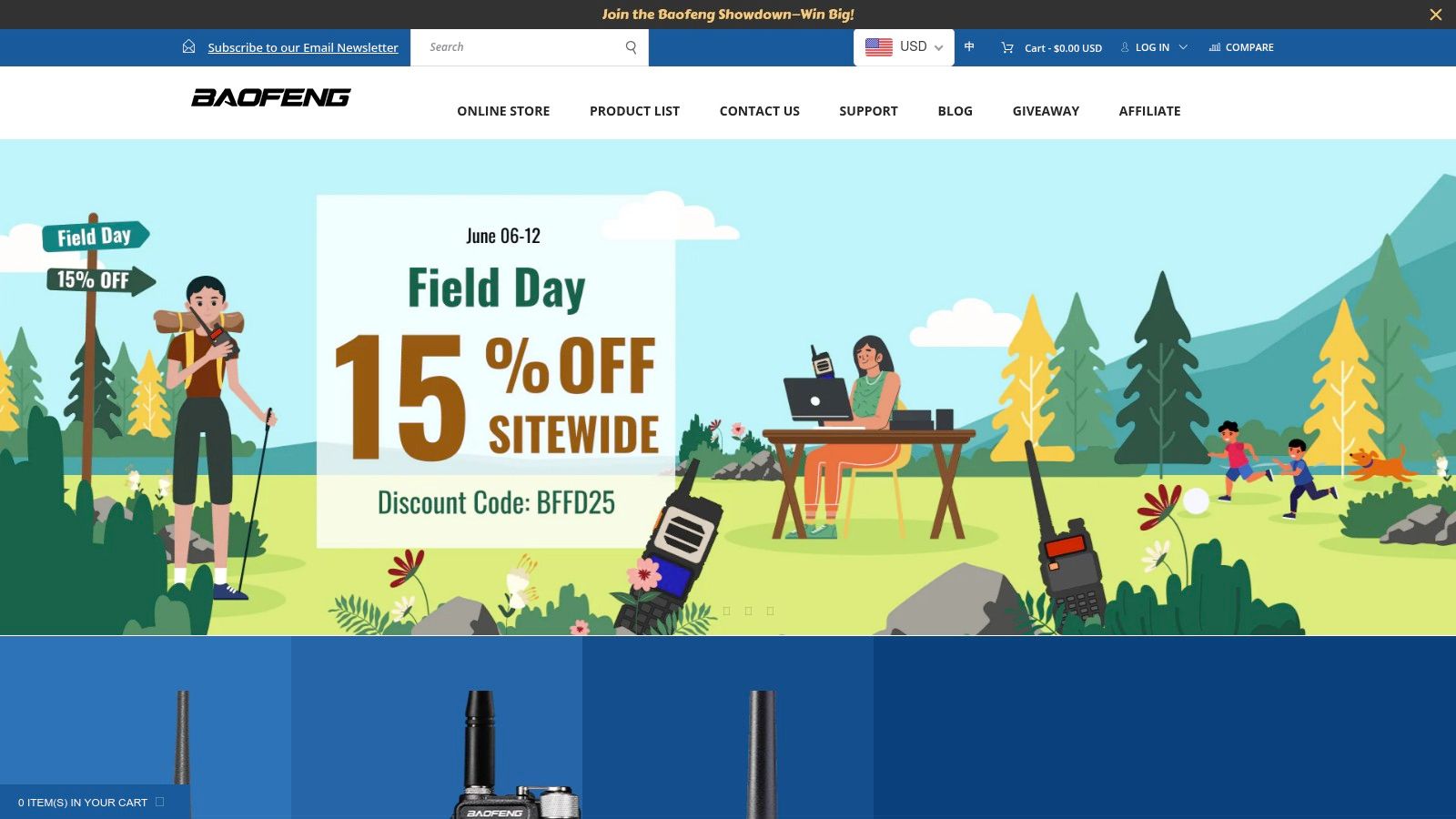Open the USD currency dropdown
Image resolution: width=1456 pixels, height=819 pixels.
tap(904, 47)
